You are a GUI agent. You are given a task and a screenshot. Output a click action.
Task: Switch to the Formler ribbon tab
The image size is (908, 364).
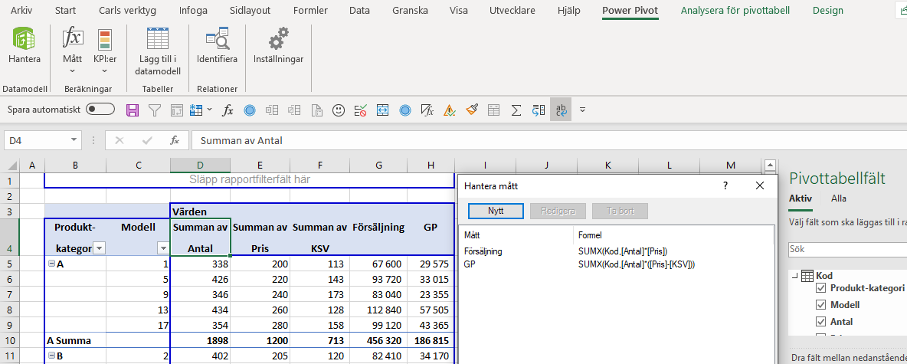tap(310, 10)
